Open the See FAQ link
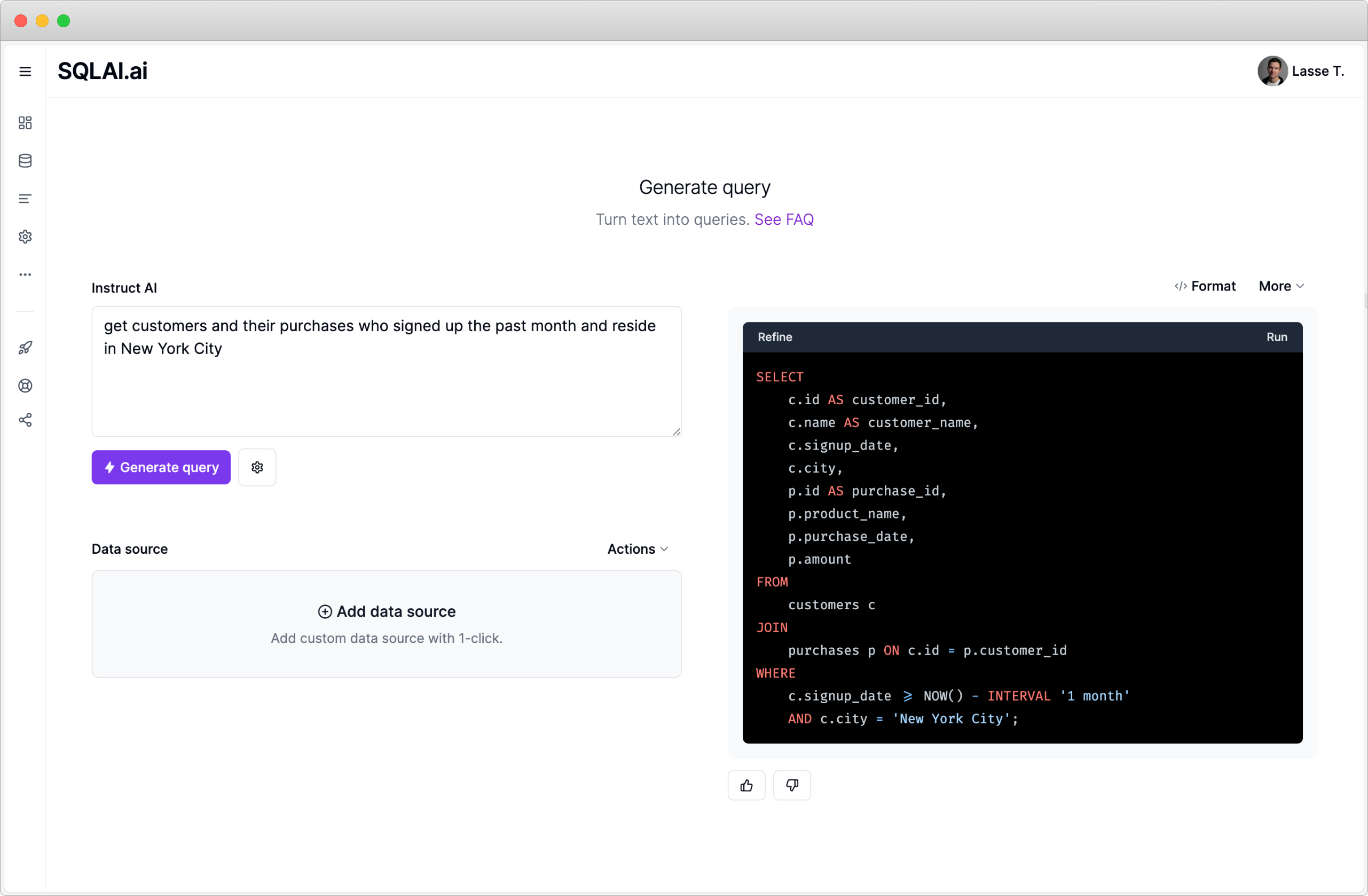Viewport: 1368px width, 896px height. [783, 219]
